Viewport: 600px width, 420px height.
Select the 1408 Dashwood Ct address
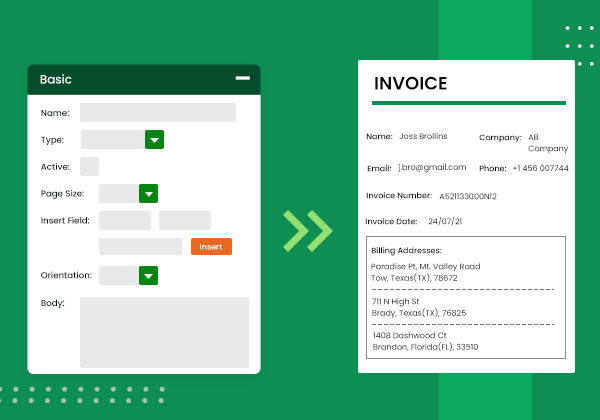pyautogui.click(x=424, y=341)
